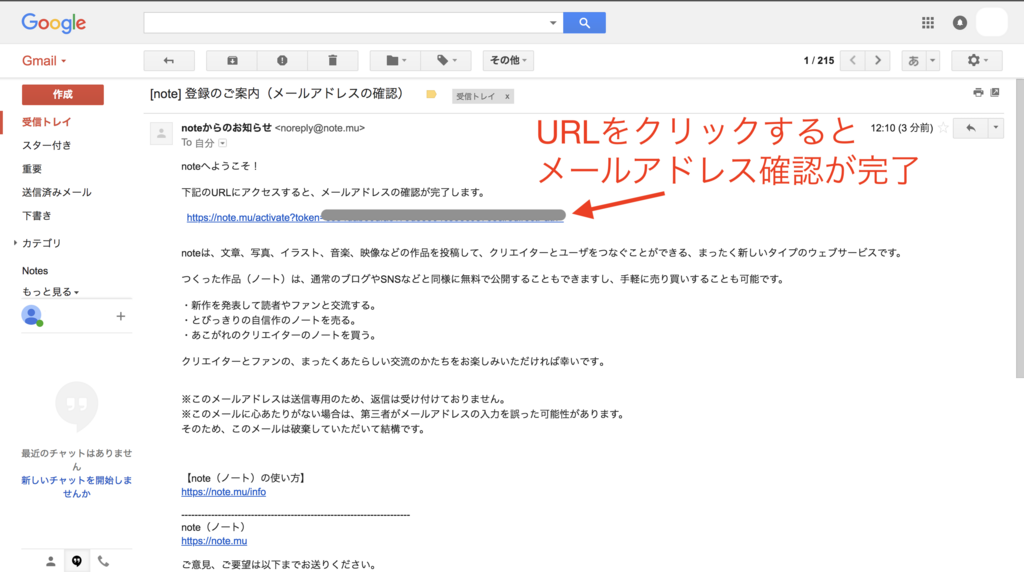This screenshot has width=1024, height=572.
Task: Go to the newer message arrow
Action: (x=853, y=60)
